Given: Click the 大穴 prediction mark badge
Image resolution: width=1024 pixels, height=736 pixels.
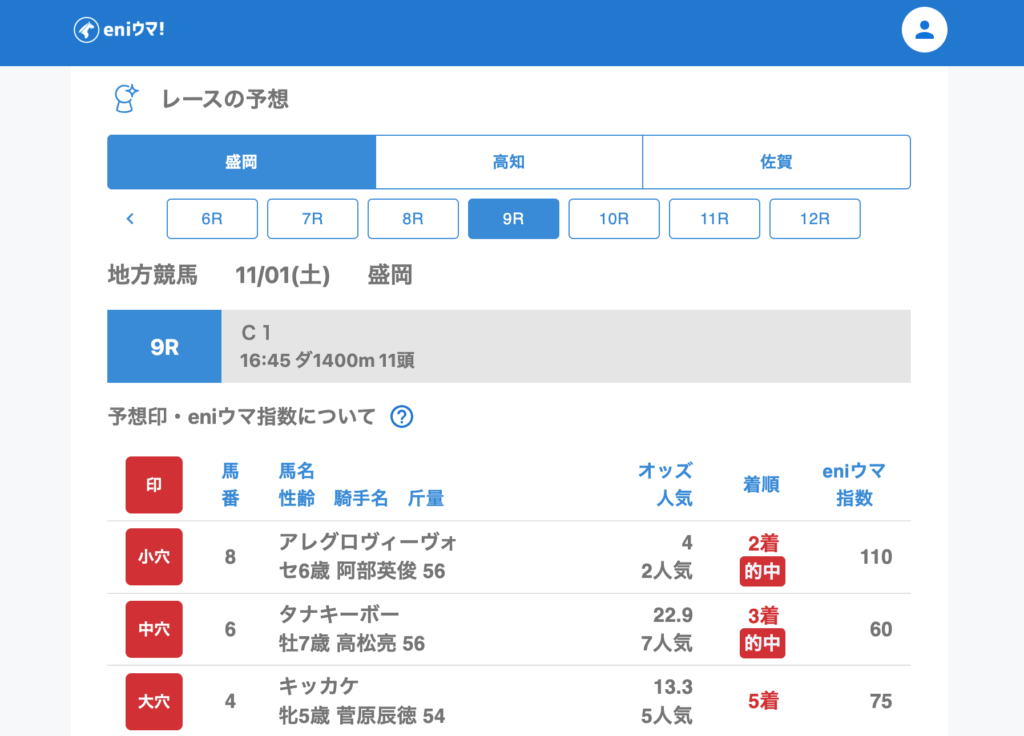Looking at the screenshot, I should 154,701.
